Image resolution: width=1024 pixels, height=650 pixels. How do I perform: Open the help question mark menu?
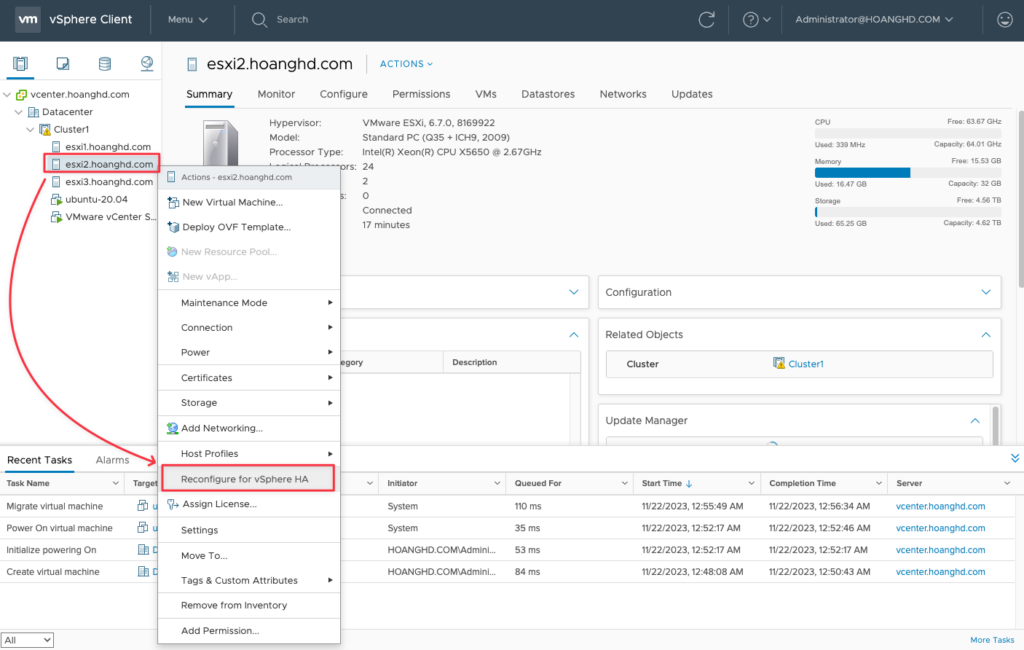point(756,20)
